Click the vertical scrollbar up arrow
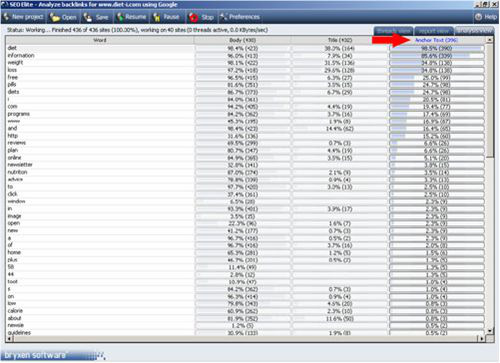The height and width of the screenshot is (363, 500). (489, 40)
